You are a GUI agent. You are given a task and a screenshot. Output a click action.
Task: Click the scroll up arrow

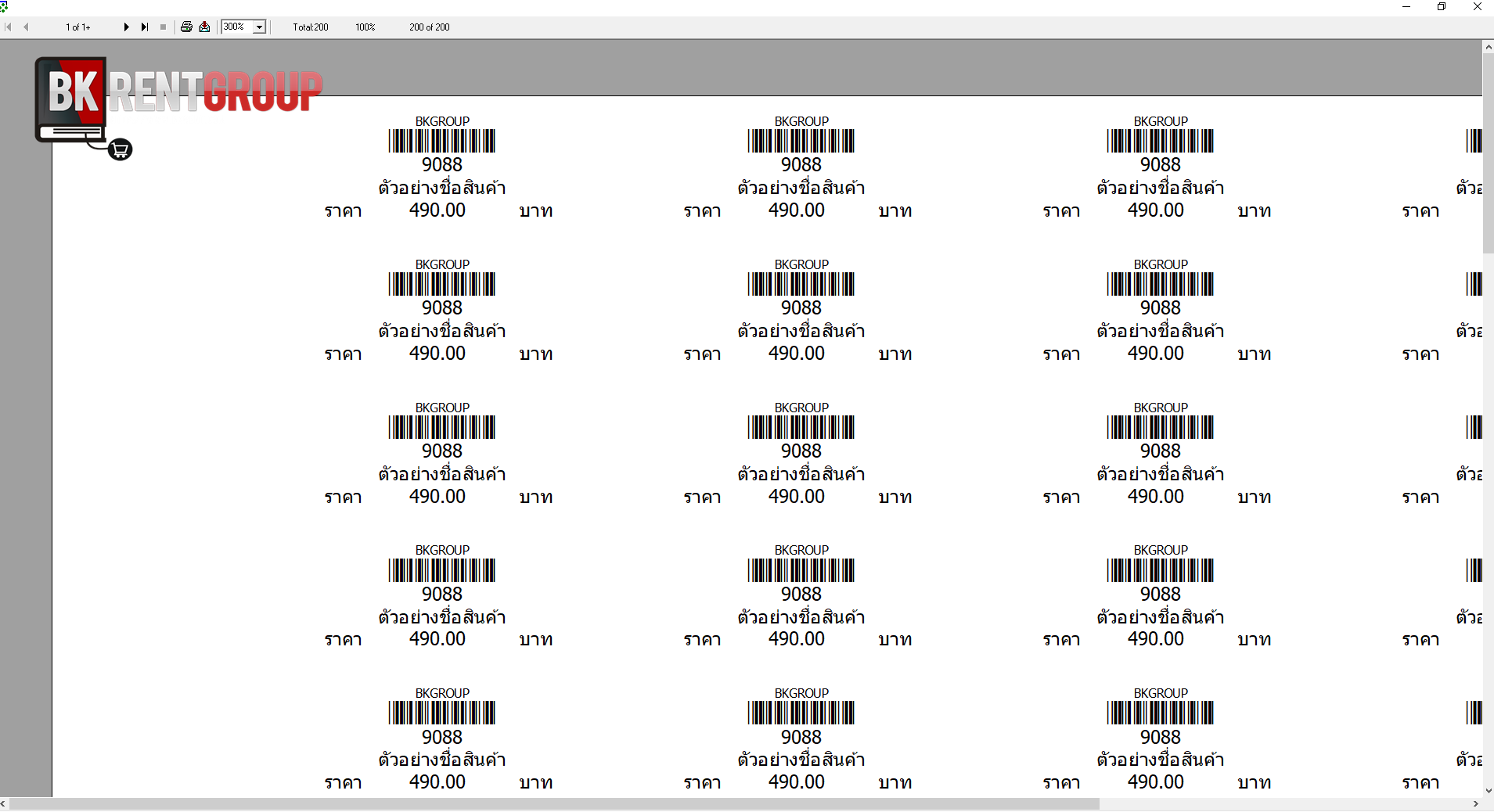point(1488,47)
